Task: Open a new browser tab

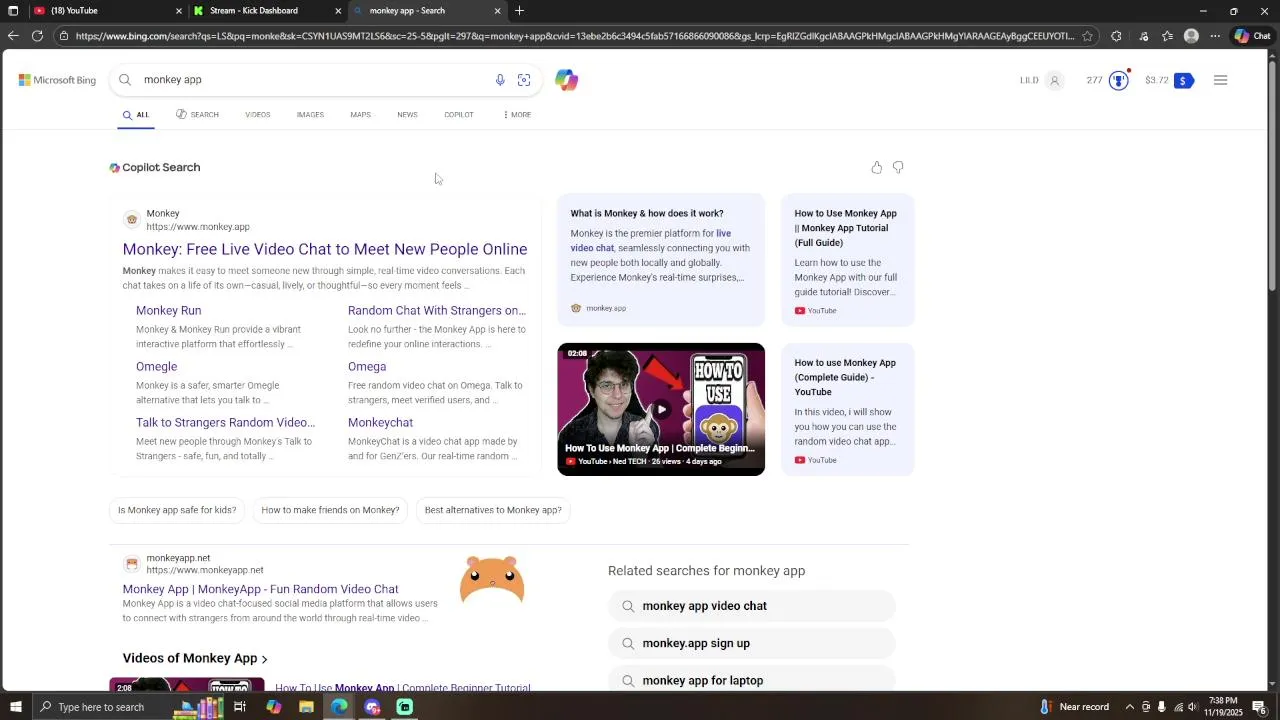Action: 519,11
